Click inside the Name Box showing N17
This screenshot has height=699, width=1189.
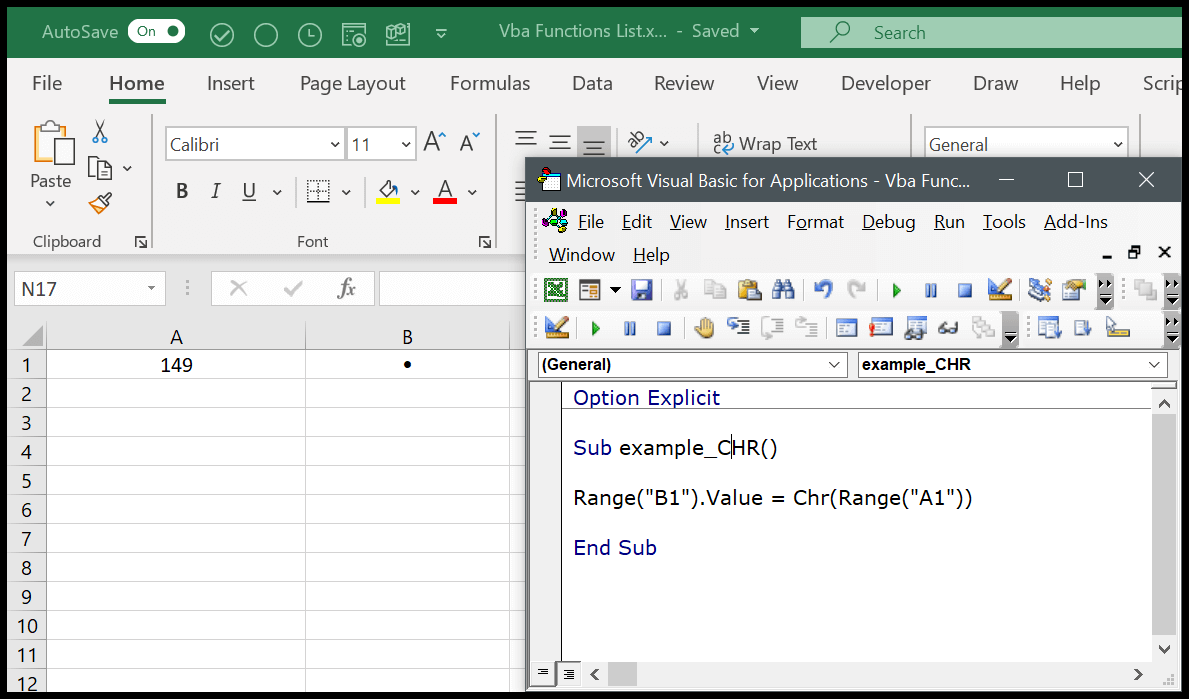click(80, 288)
